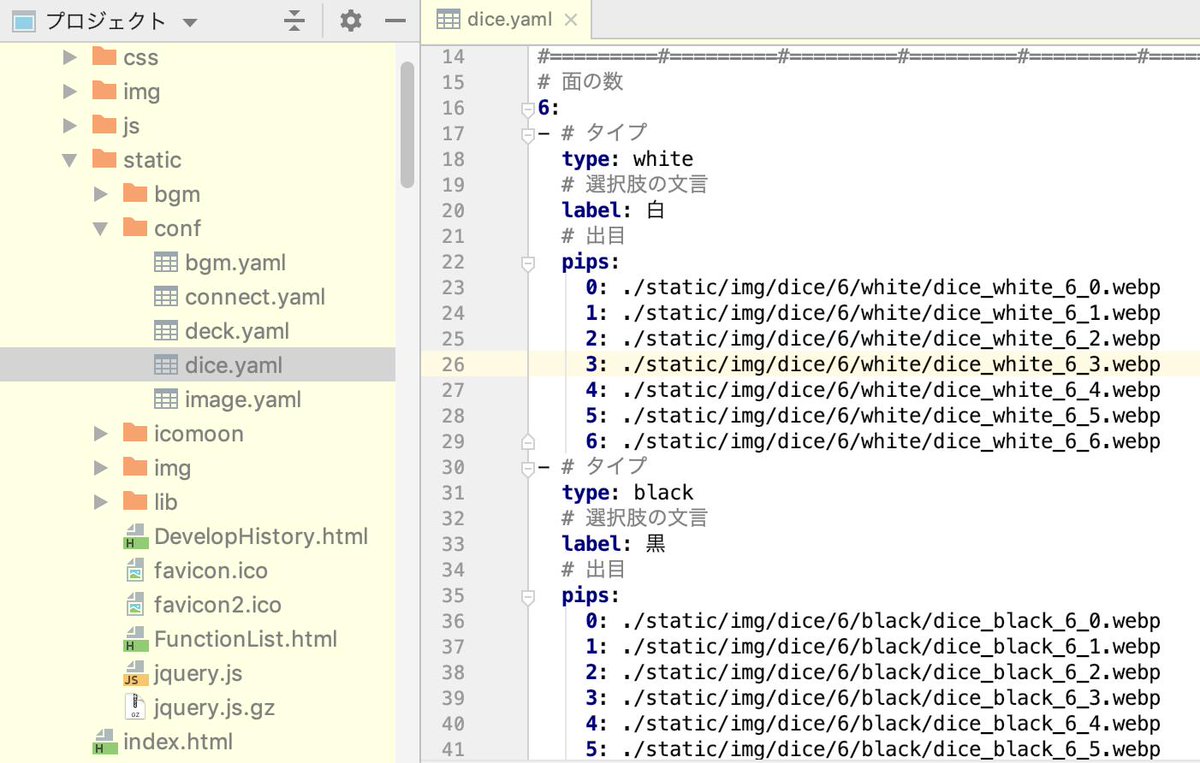Click 'type: black' on line 31
Viewport: 1200px width, 763px height.
[x=627, y=492]
